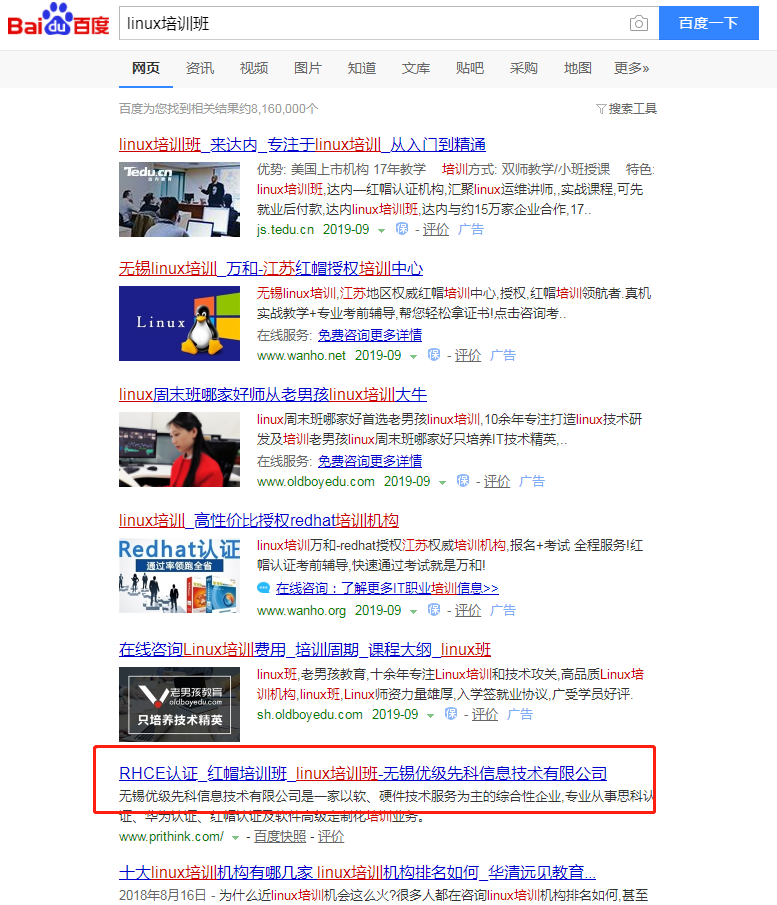Switch to the 采购 tab

(524, 68)
